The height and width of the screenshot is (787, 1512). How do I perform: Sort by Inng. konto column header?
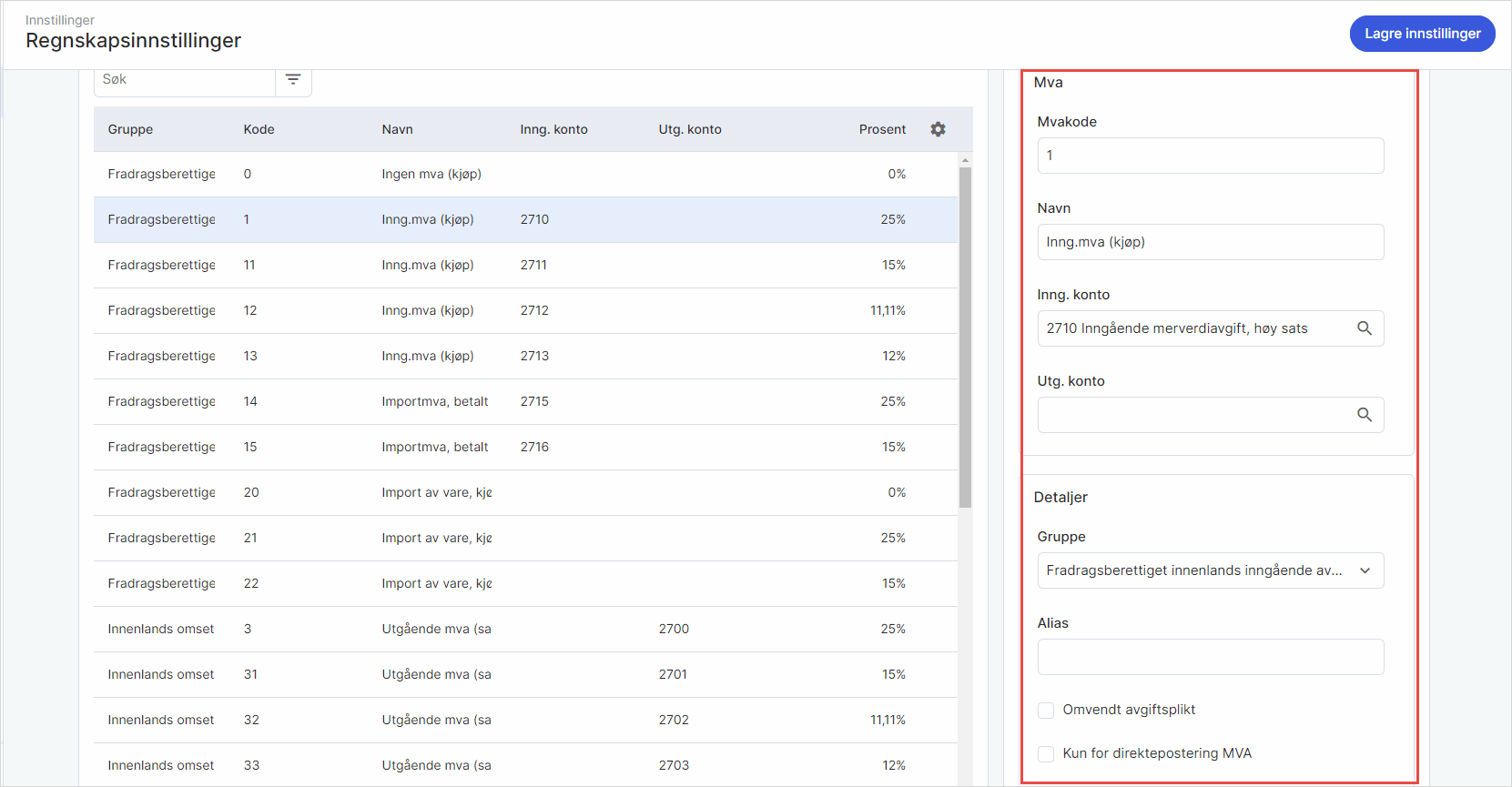pos(553,129)
